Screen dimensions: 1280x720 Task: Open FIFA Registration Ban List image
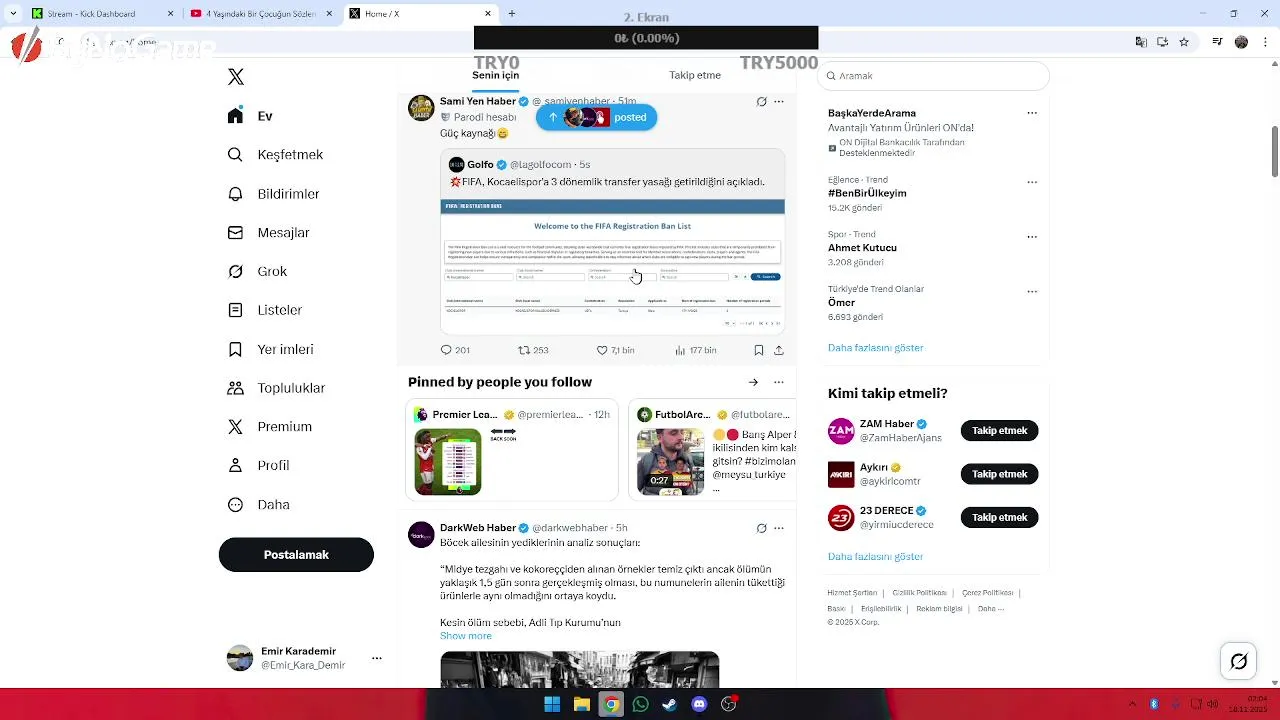(613, 267)
